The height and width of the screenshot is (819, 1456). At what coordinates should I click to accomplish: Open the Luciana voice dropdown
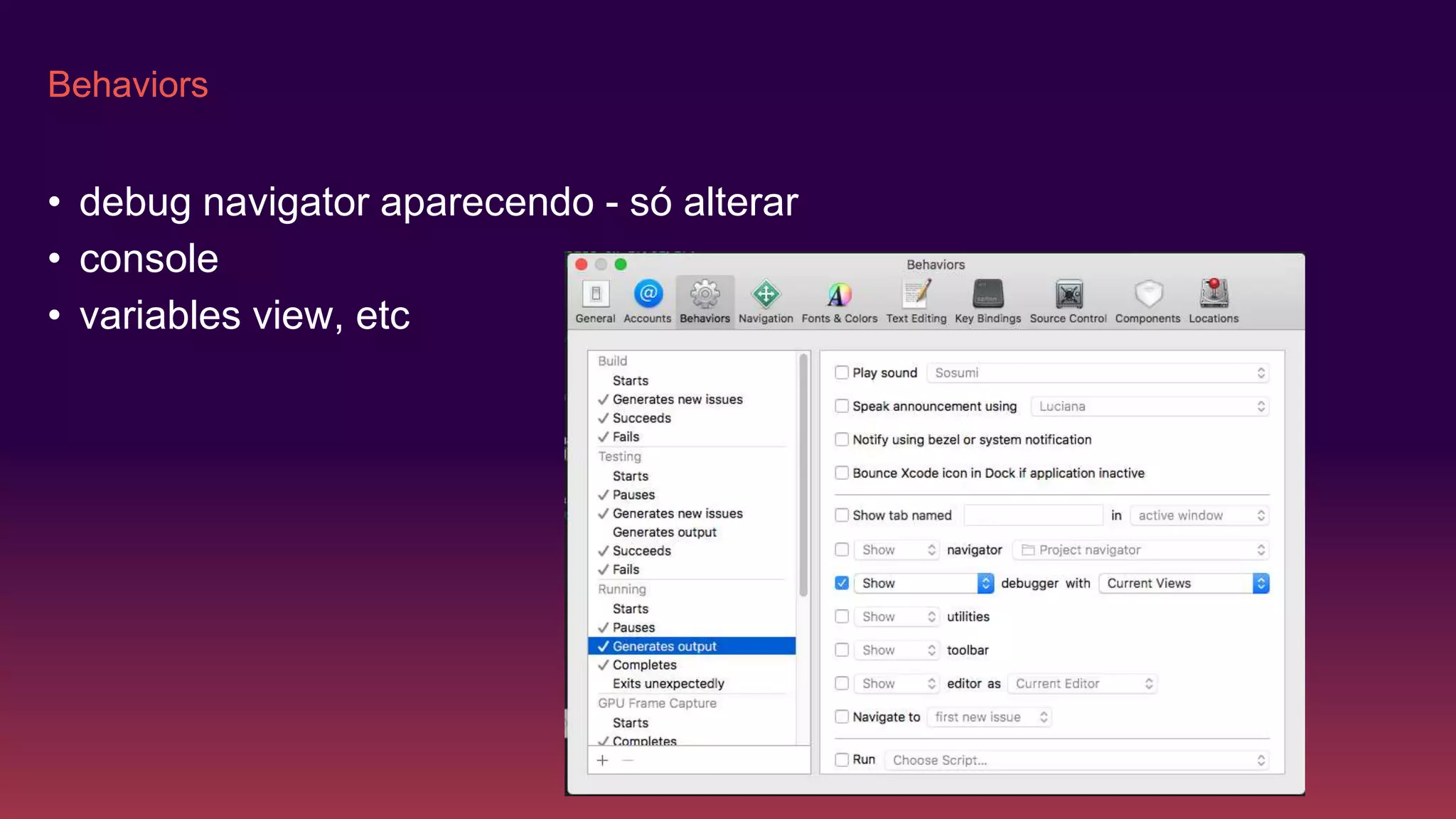pyautogui.click(x=1150, y=406)
